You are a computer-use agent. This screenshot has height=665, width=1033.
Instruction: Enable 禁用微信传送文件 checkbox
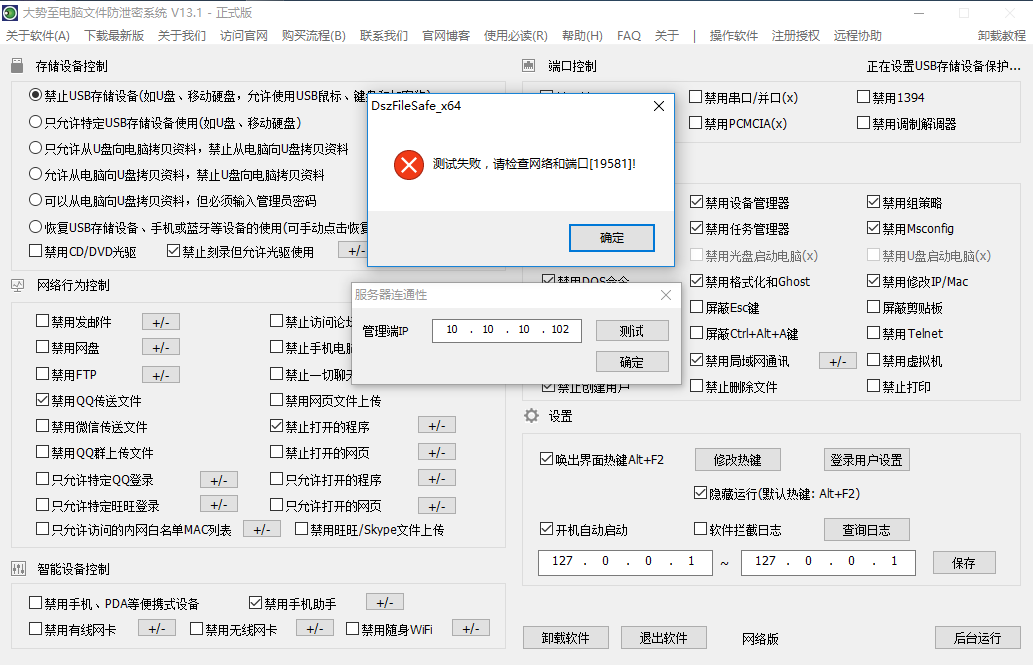(43, 426)
